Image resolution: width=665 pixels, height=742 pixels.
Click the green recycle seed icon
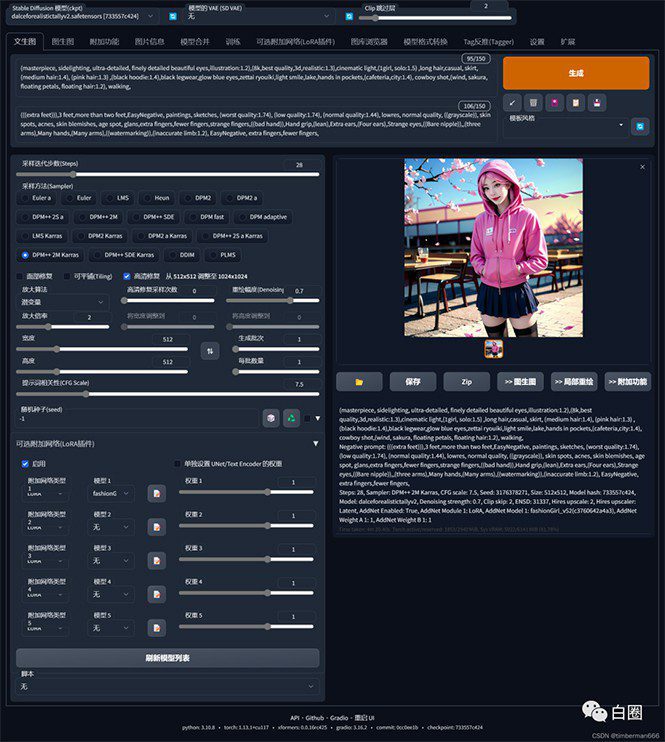tap(291, 418)
